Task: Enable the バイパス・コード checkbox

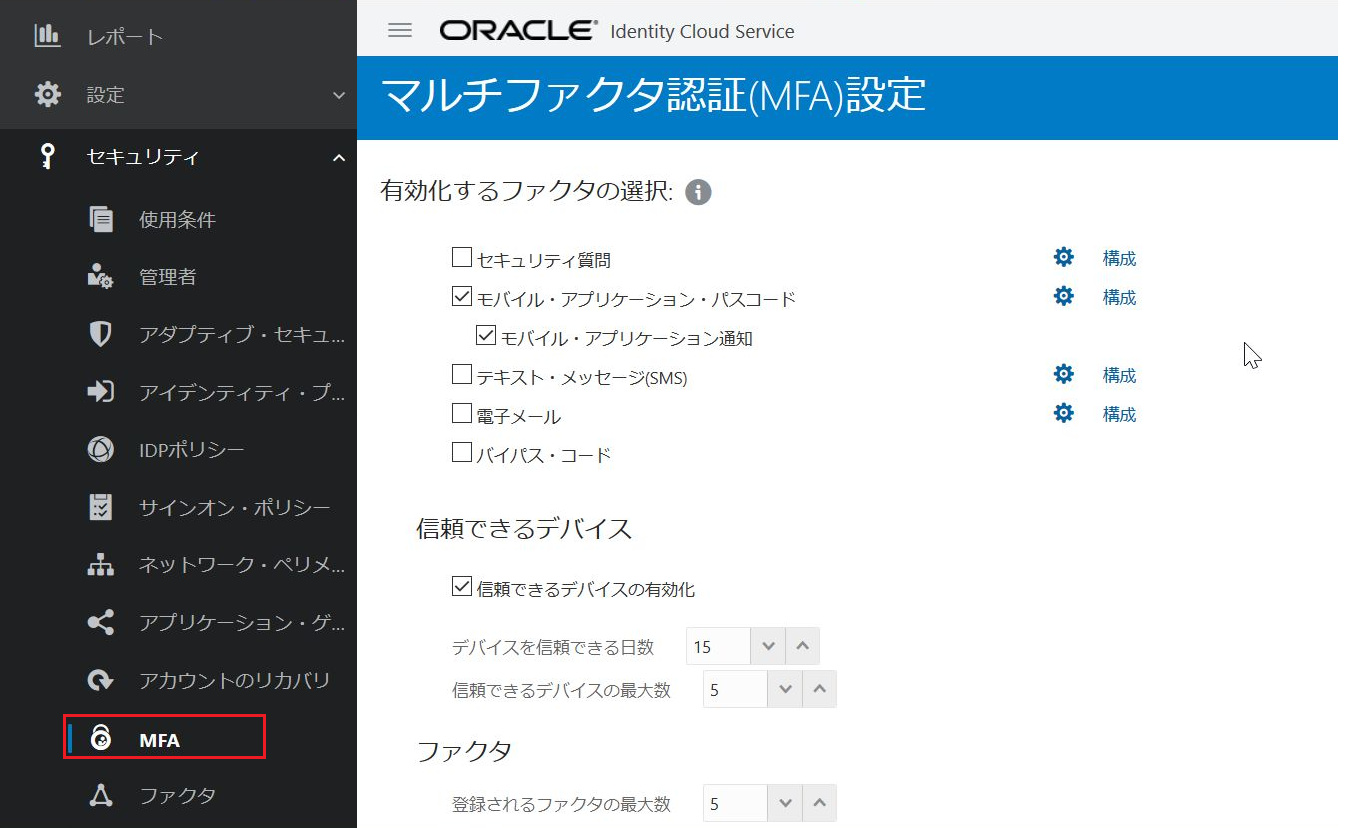Action: pyautogui.click(x=461, y=452)
